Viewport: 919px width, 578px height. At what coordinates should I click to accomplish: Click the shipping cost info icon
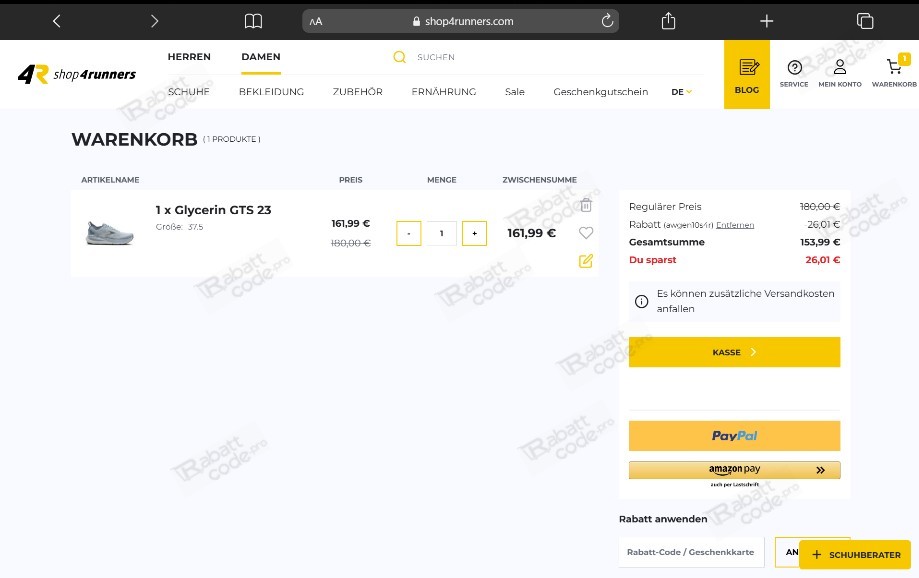641,301
